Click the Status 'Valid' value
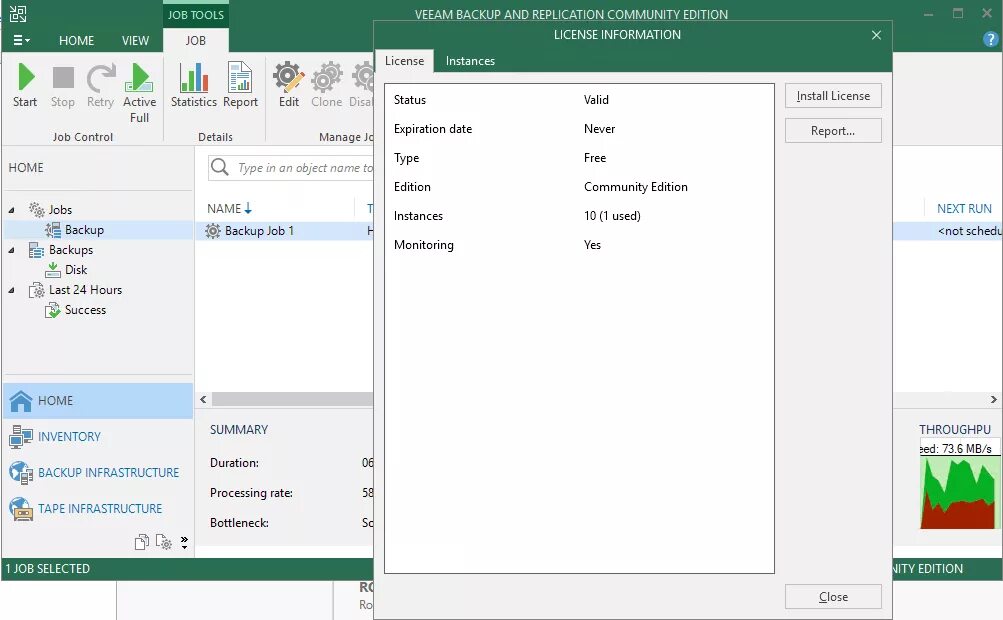Viewport: 1003px width, 620px height. (596, 100)
